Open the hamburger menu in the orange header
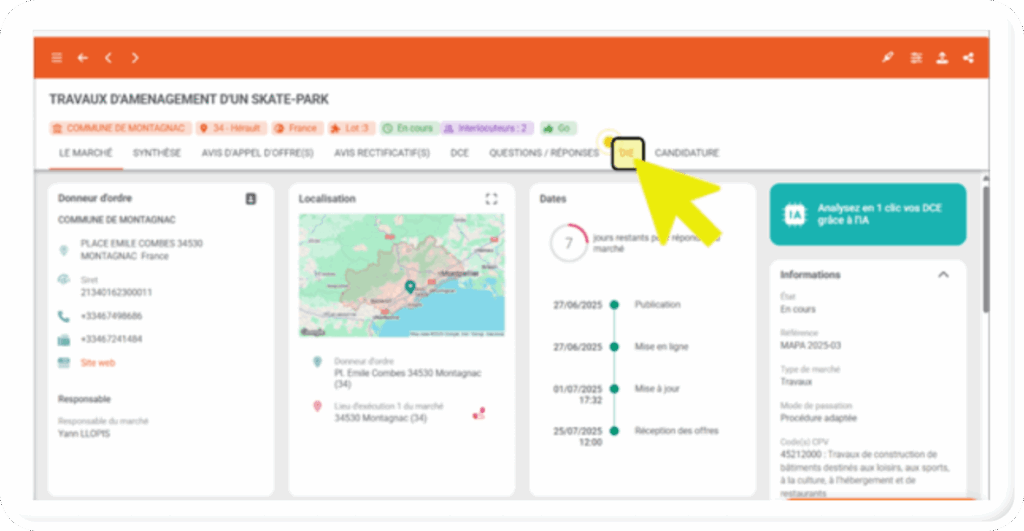The width and height of the screenshot is (1024, 531). [57, 58]
